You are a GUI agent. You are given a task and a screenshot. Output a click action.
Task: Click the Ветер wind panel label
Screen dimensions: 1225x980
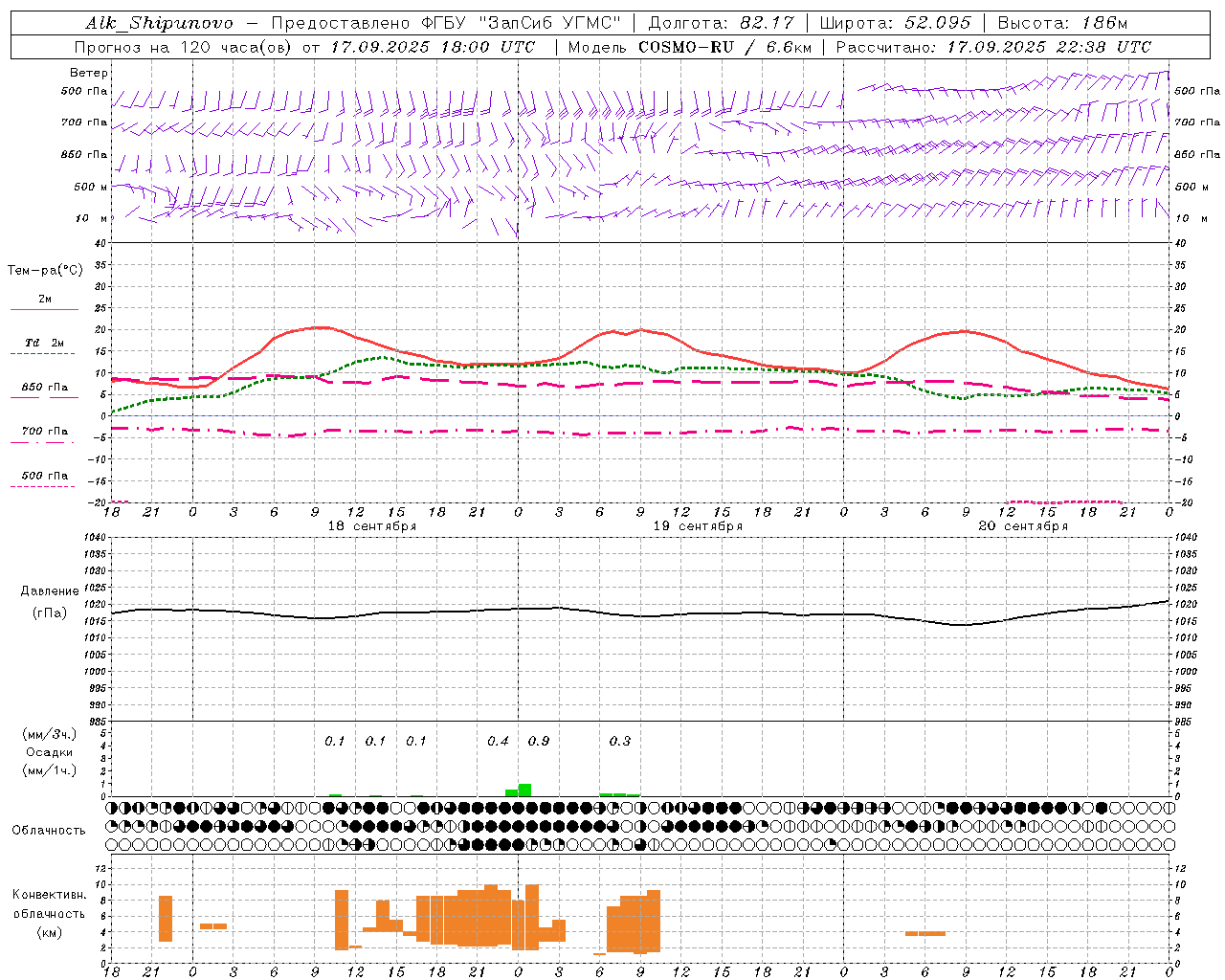pyautogui.click(x=89, y=73)
